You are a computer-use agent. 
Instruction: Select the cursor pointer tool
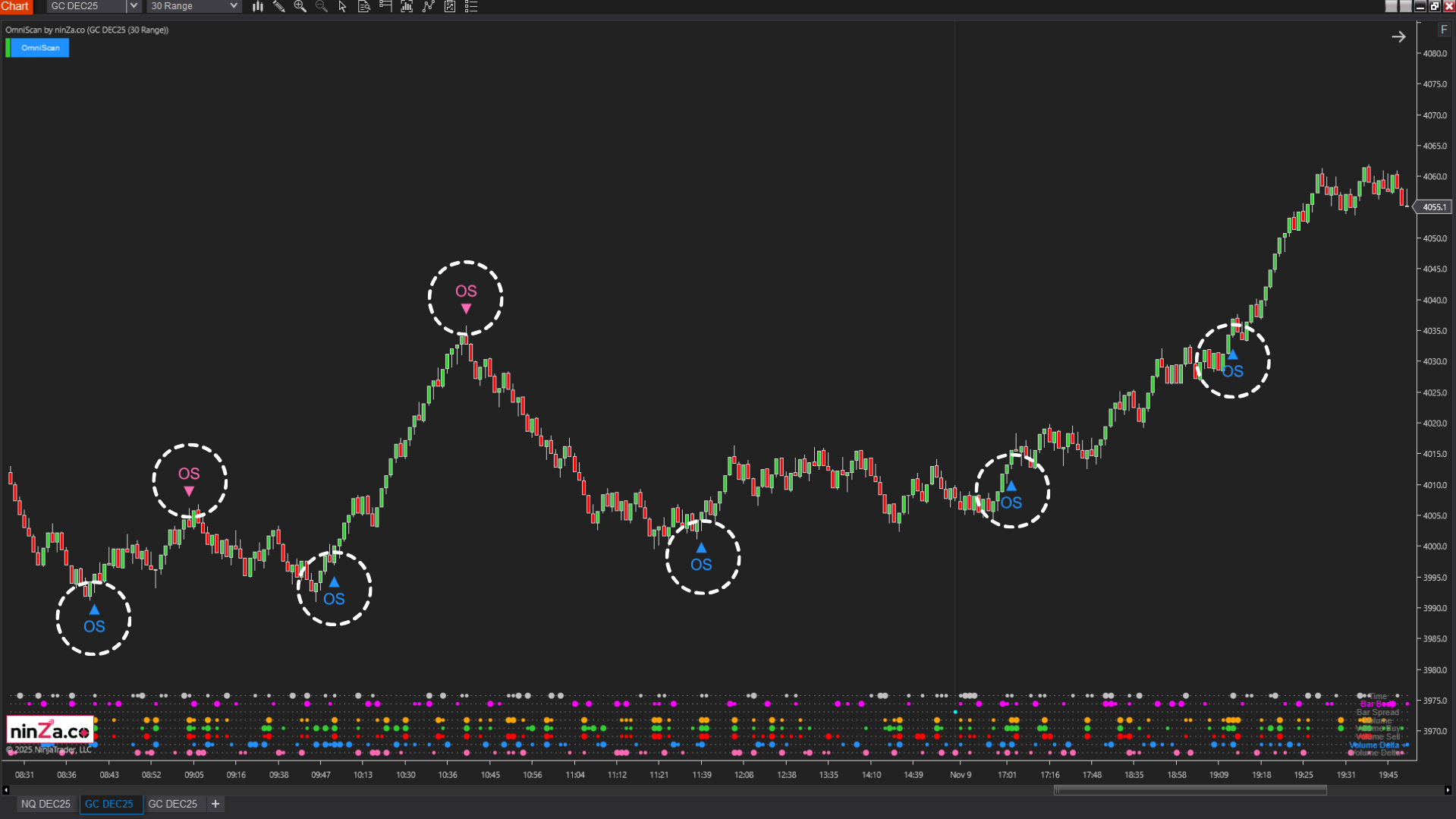(342, 6)
